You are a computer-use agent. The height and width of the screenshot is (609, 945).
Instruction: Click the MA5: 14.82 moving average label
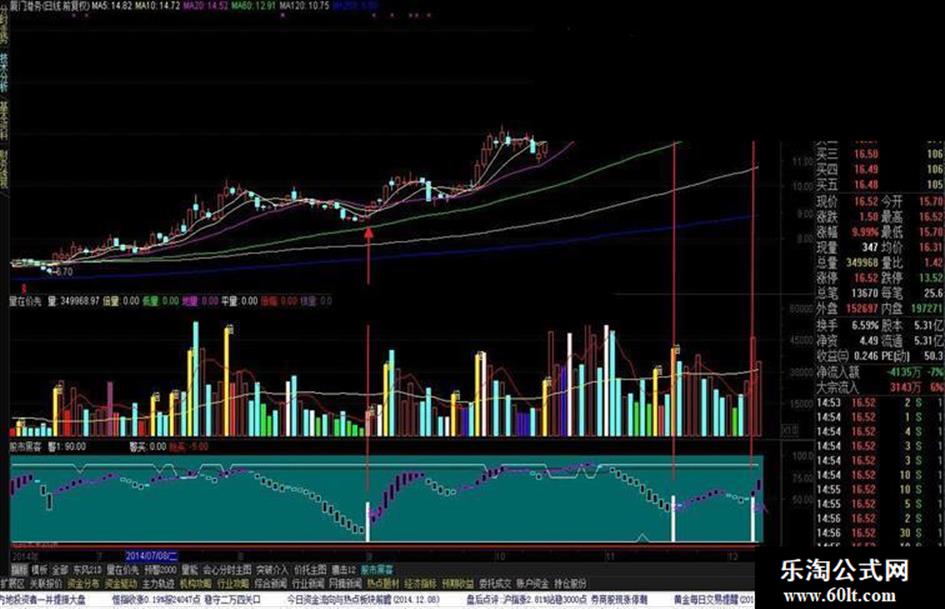(113, 5)
